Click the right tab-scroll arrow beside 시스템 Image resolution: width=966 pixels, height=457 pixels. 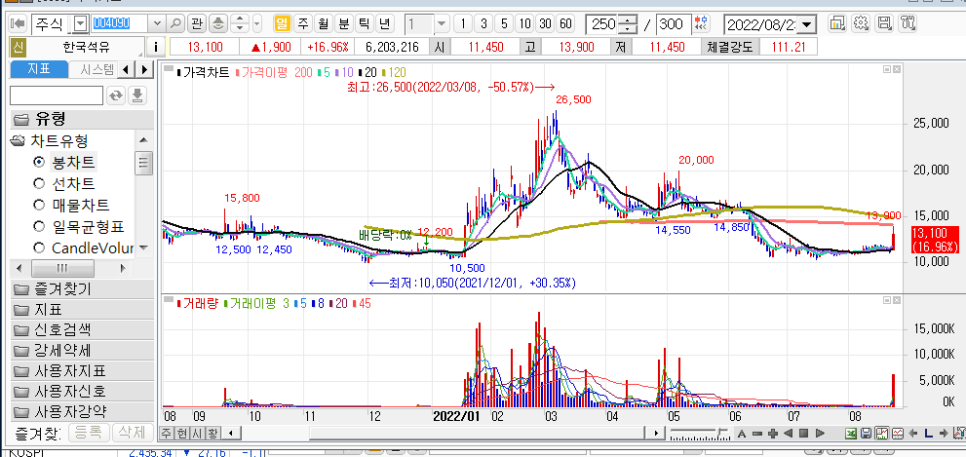[144, 69]
